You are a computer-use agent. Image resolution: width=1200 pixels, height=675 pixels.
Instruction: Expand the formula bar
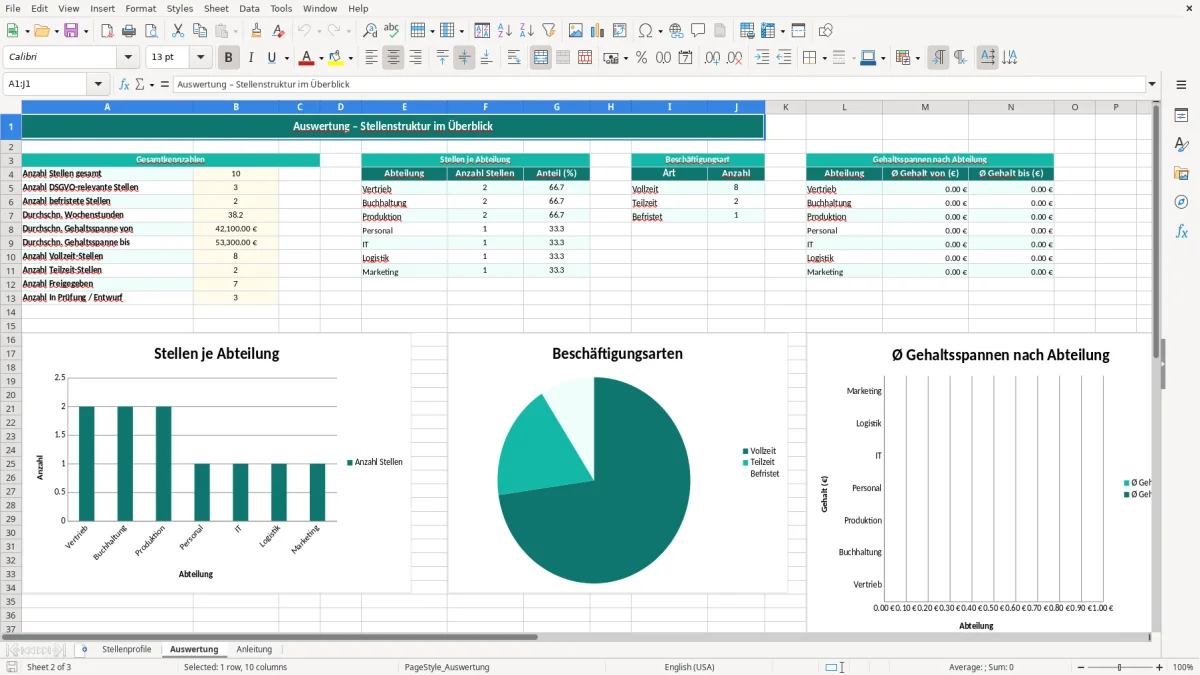coord(1152,85)
